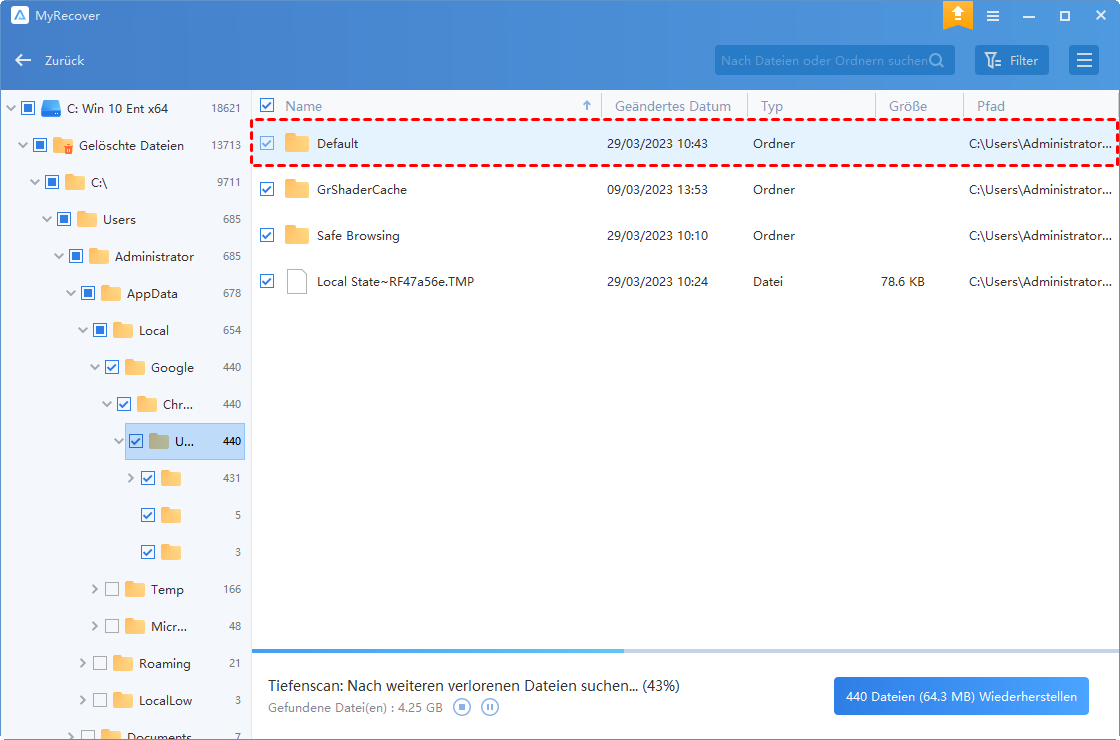The height and width of the screenshot is (740, 1120).
Task: Uncheck the GrShaderCache checkbox
Action: (x=267, y=189)
